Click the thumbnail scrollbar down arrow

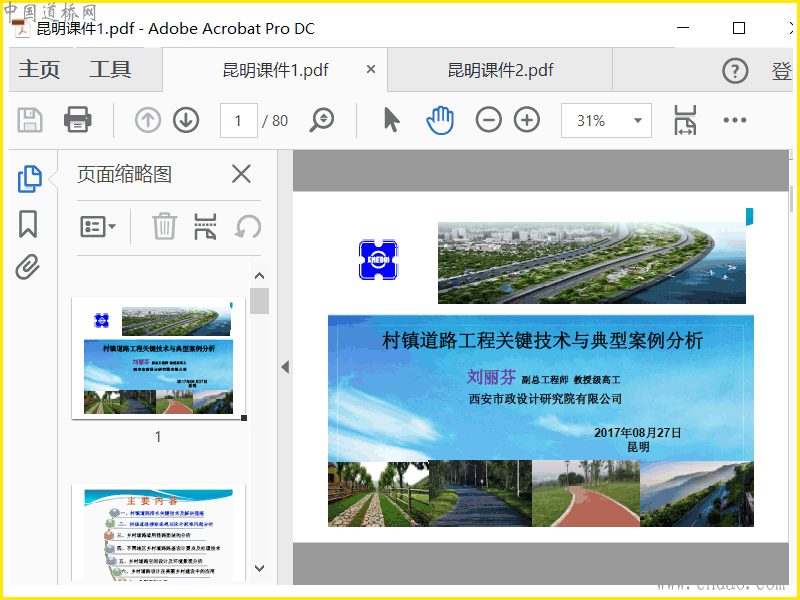pyautogui.click(x=259, y=568)
